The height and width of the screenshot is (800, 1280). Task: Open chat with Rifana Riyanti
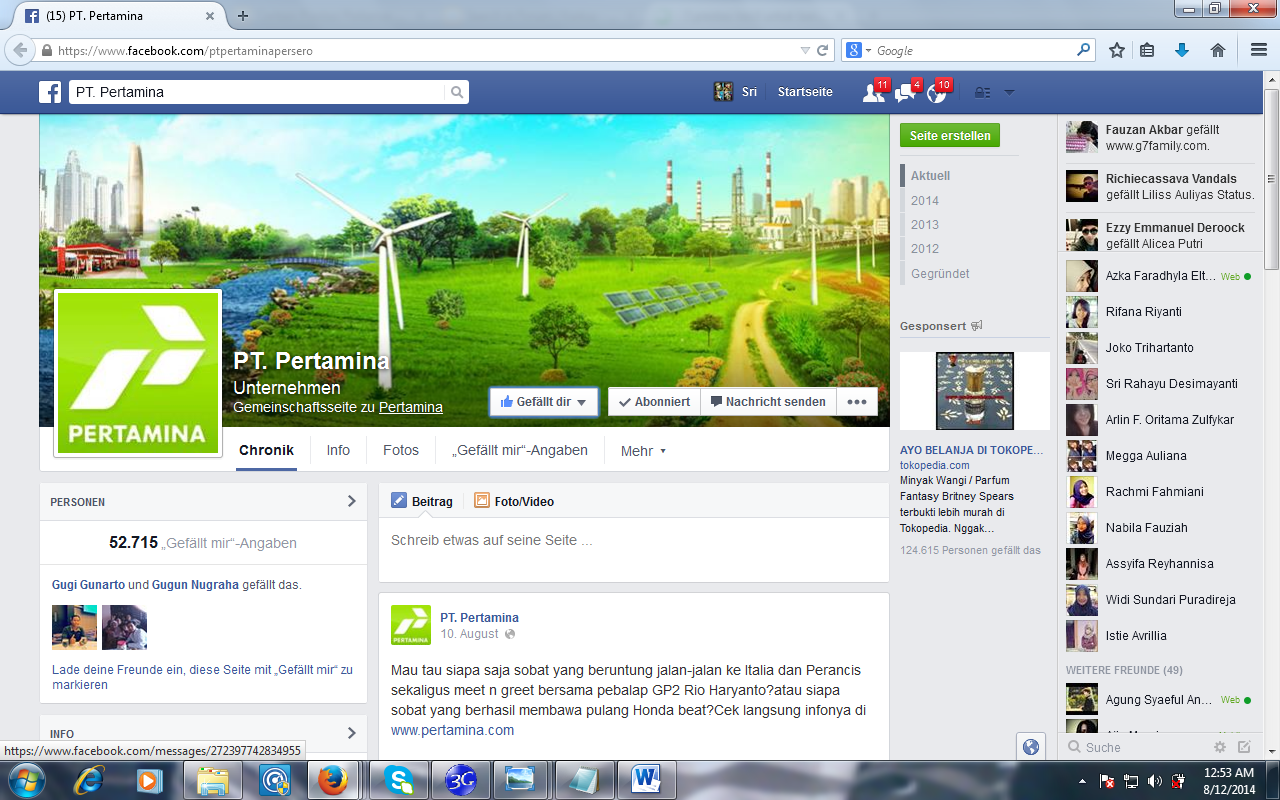1160,312
